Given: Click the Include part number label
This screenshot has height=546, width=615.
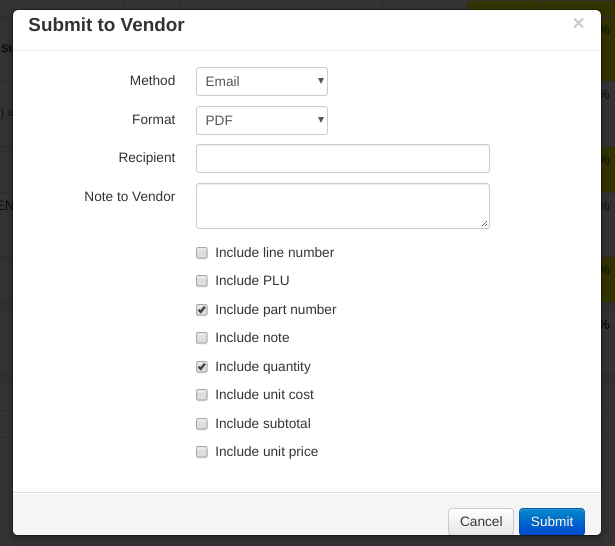Looking at the screenshot, I should coord(275,310).
